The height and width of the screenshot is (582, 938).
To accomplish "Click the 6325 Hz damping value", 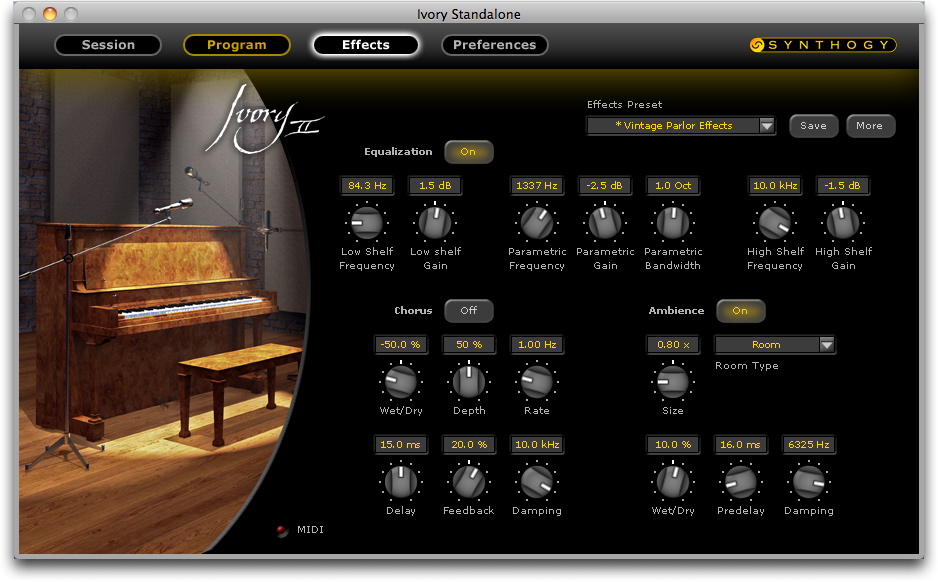I will pos(809,444).
